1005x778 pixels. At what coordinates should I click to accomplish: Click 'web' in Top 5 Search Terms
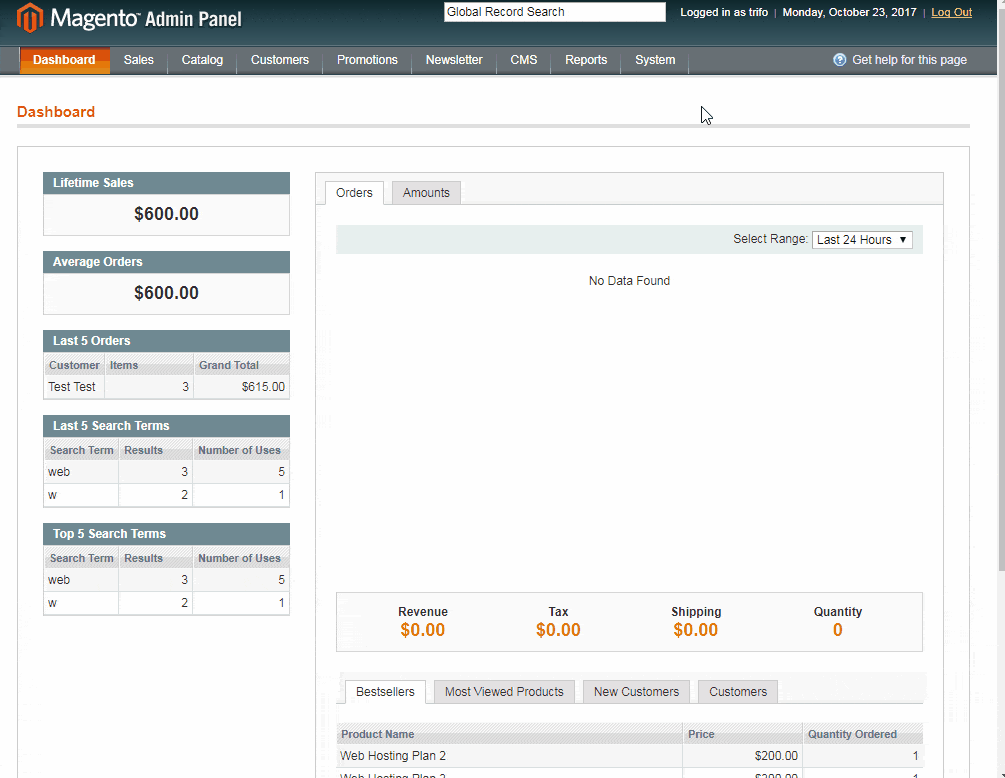tap(59, 580)
